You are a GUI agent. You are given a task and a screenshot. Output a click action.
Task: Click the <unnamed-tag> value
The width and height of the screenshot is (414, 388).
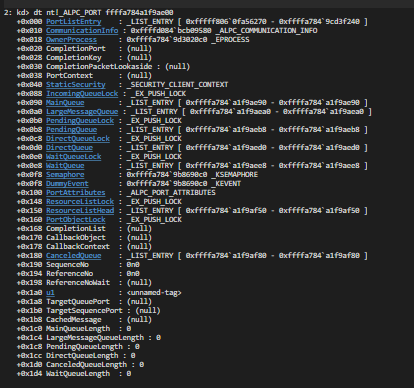[x=154, y=293]
